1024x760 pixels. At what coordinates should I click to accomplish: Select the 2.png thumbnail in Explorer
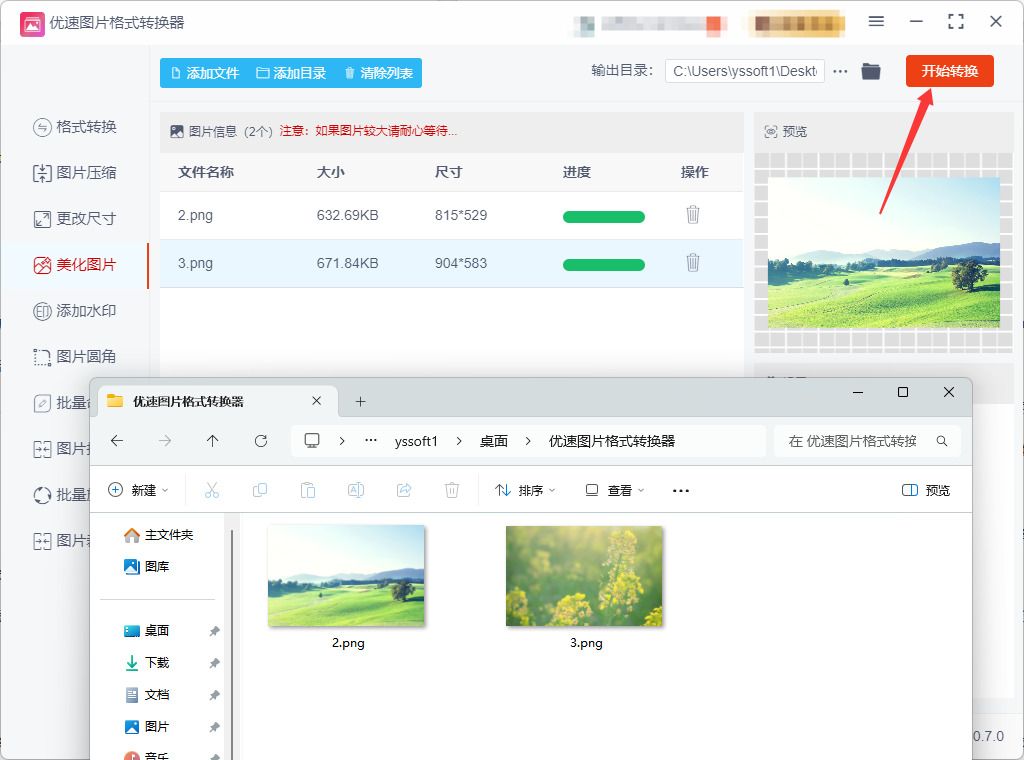coord(346,576)
